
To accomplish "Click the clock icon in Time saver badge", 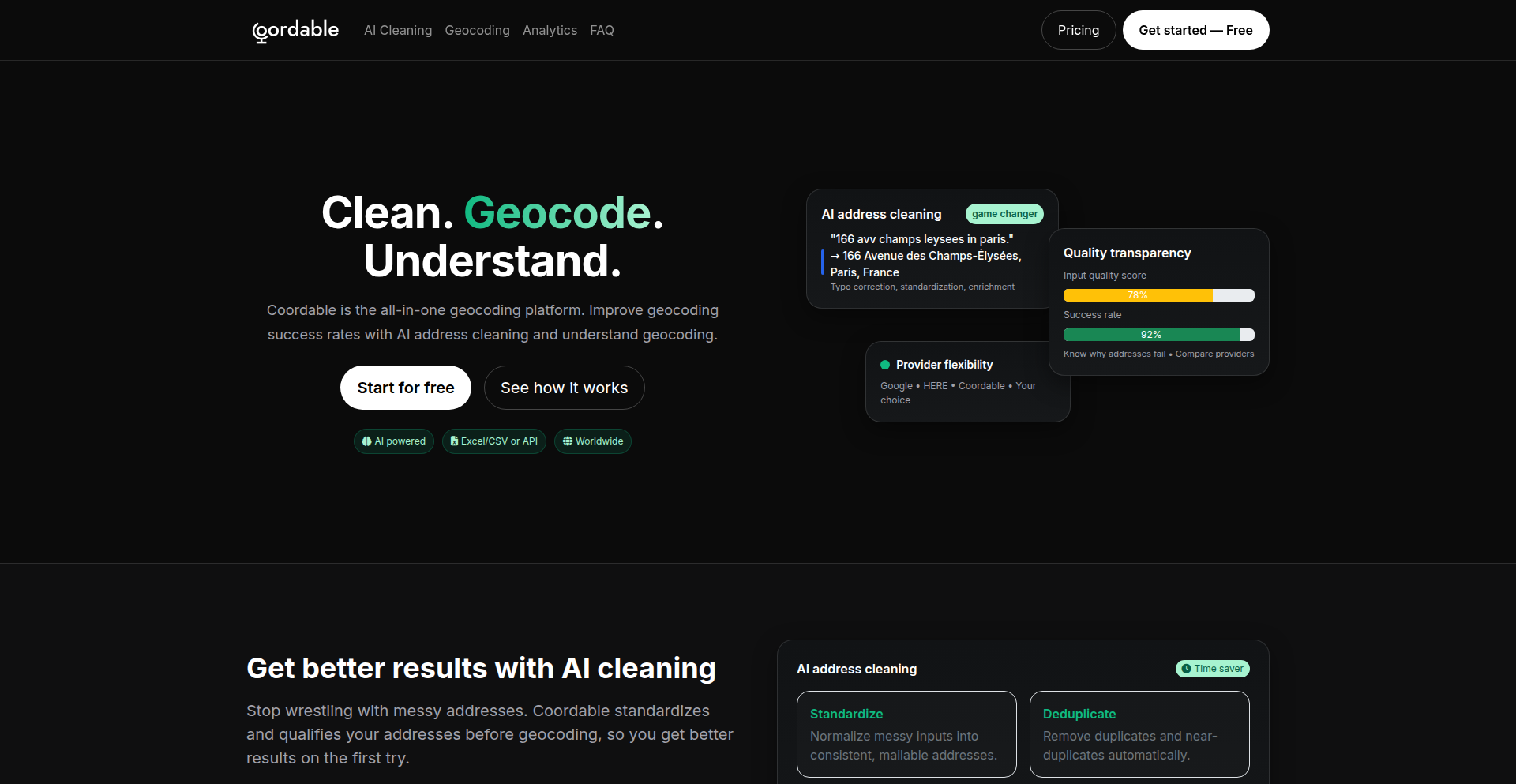I will pos(1186,669).
